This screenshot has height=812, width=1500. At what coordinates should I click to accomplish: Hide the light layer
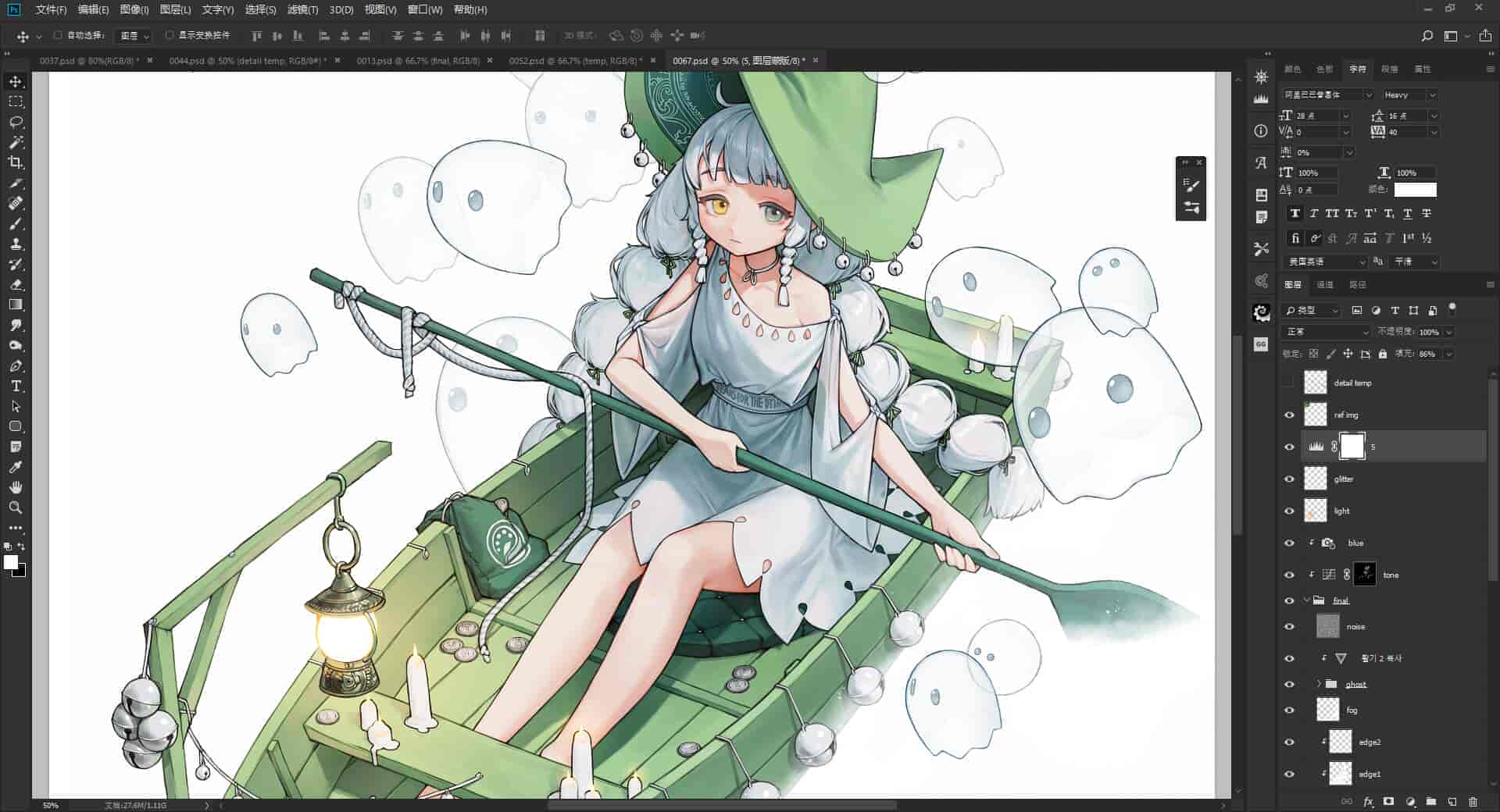[1289, 511]
